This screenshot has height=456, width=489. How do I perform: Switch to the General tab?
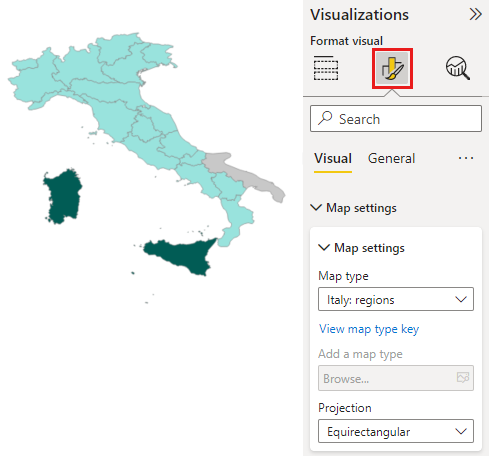[x=391, y=158]
